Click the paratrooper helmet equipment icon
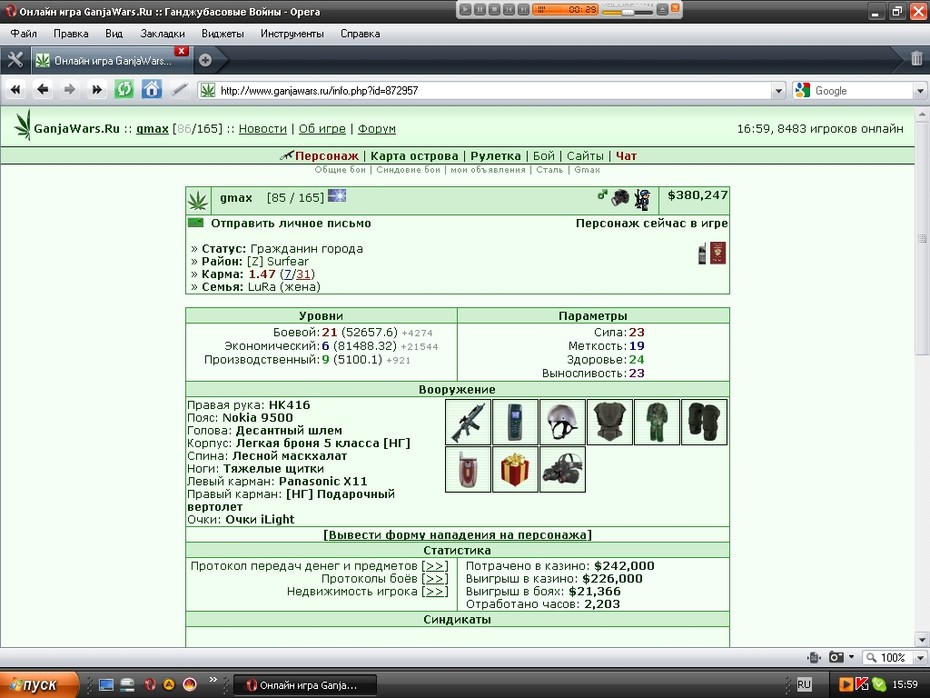 click(x=562, y=422)
